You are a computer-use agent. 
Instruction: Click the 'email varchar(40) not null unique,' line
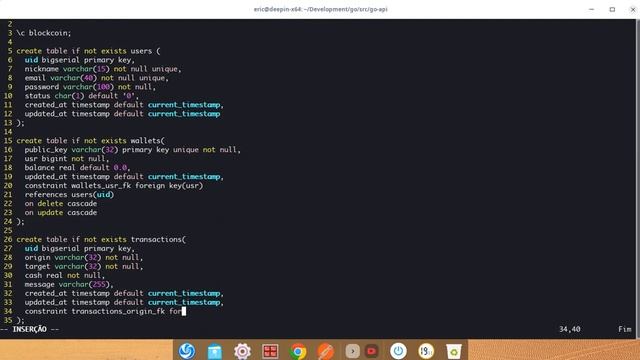pyautogui.click(x=96, y=78)
